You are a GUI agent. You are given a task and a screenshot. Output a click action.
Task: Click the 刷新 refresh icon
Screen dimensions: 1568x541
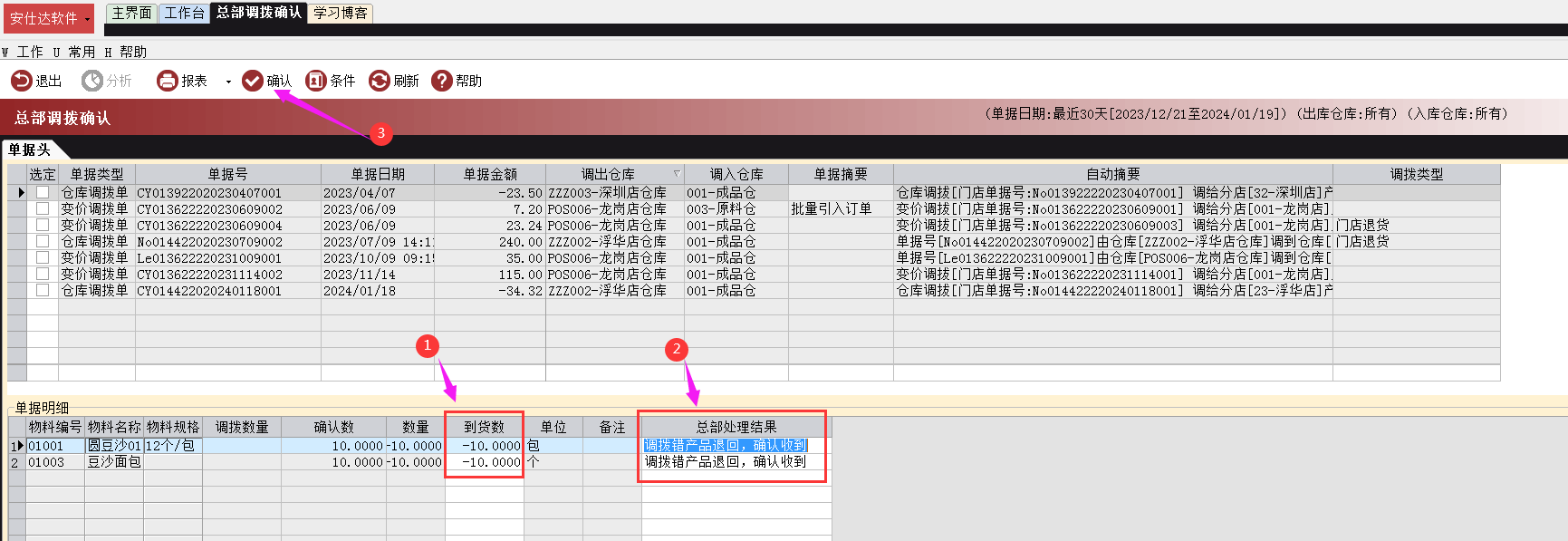(x=379, y=81)
